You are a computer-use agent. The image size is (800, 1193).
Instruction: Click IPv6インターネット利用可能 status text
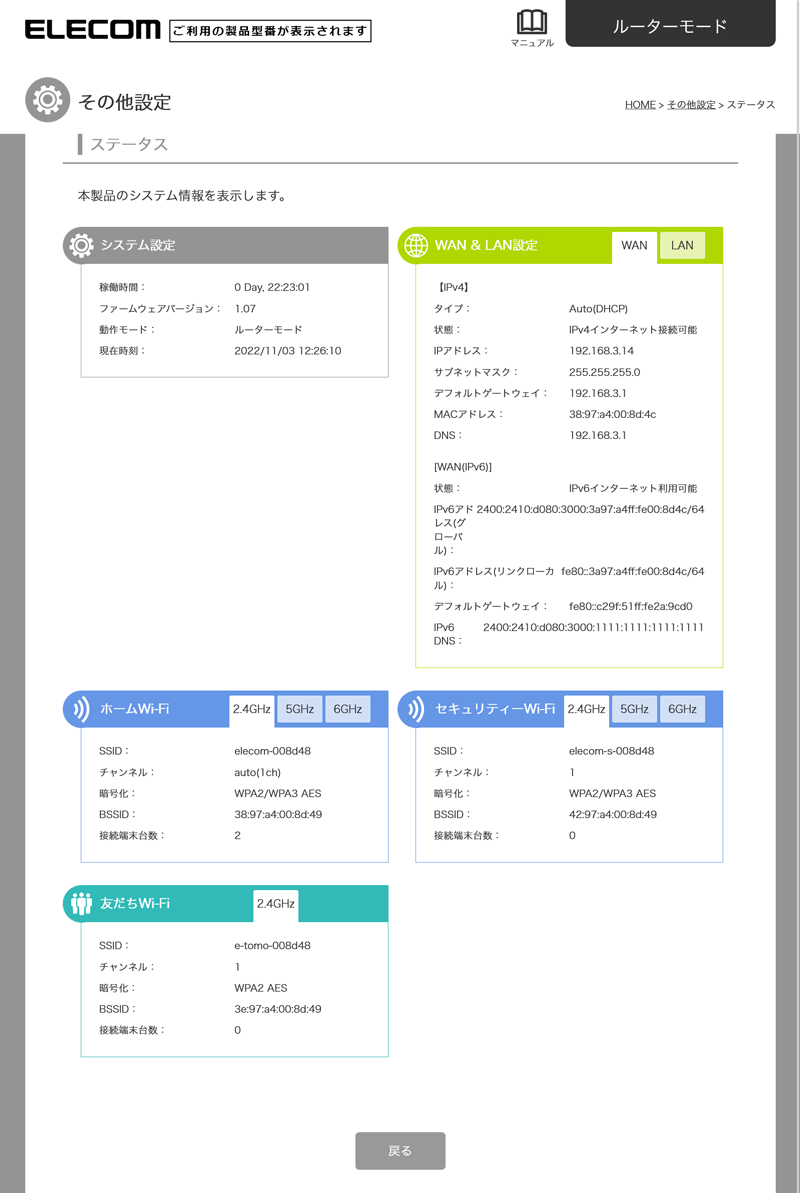pyautogui.click(x=633, y=488)
